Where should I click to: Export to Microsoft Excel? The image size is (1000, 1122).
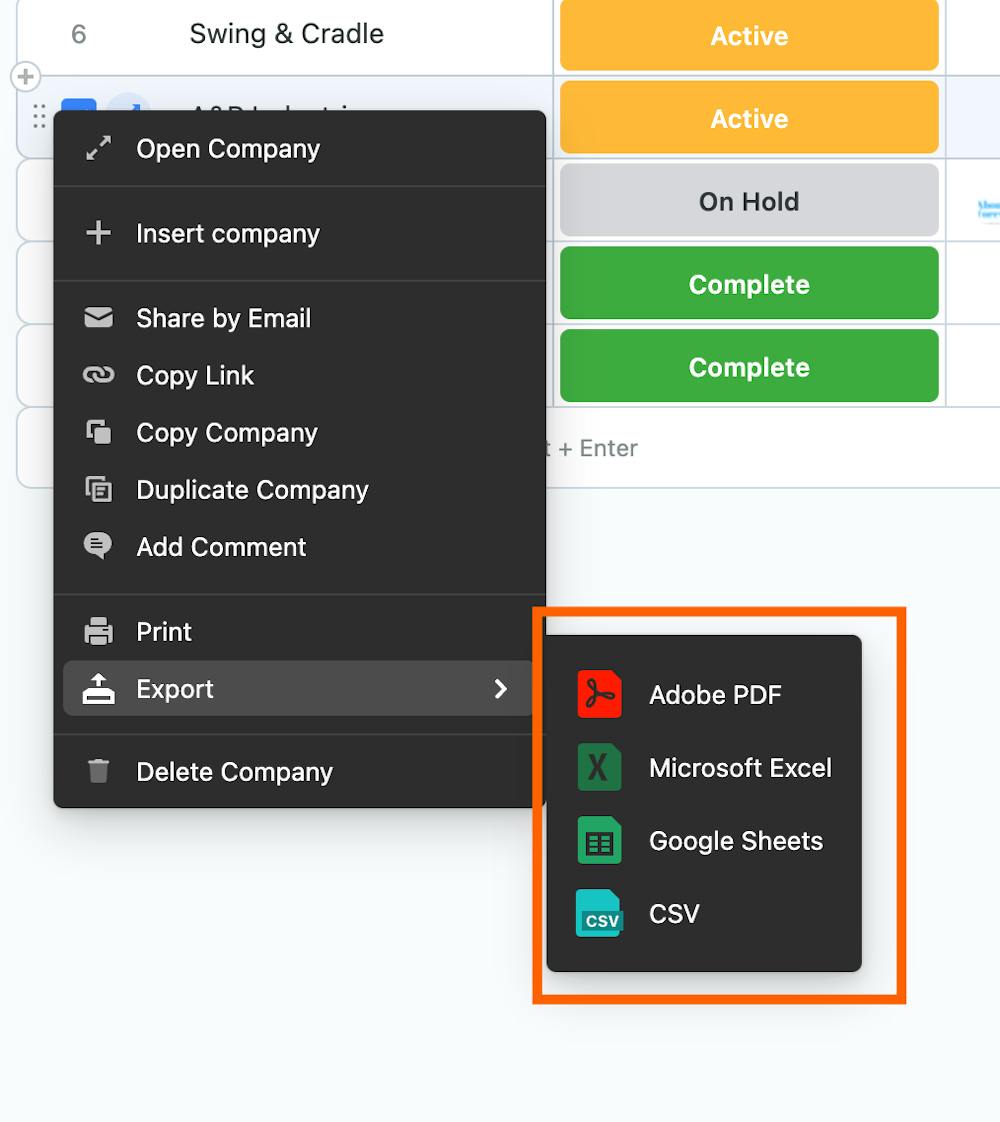click(x=739, y=768)
